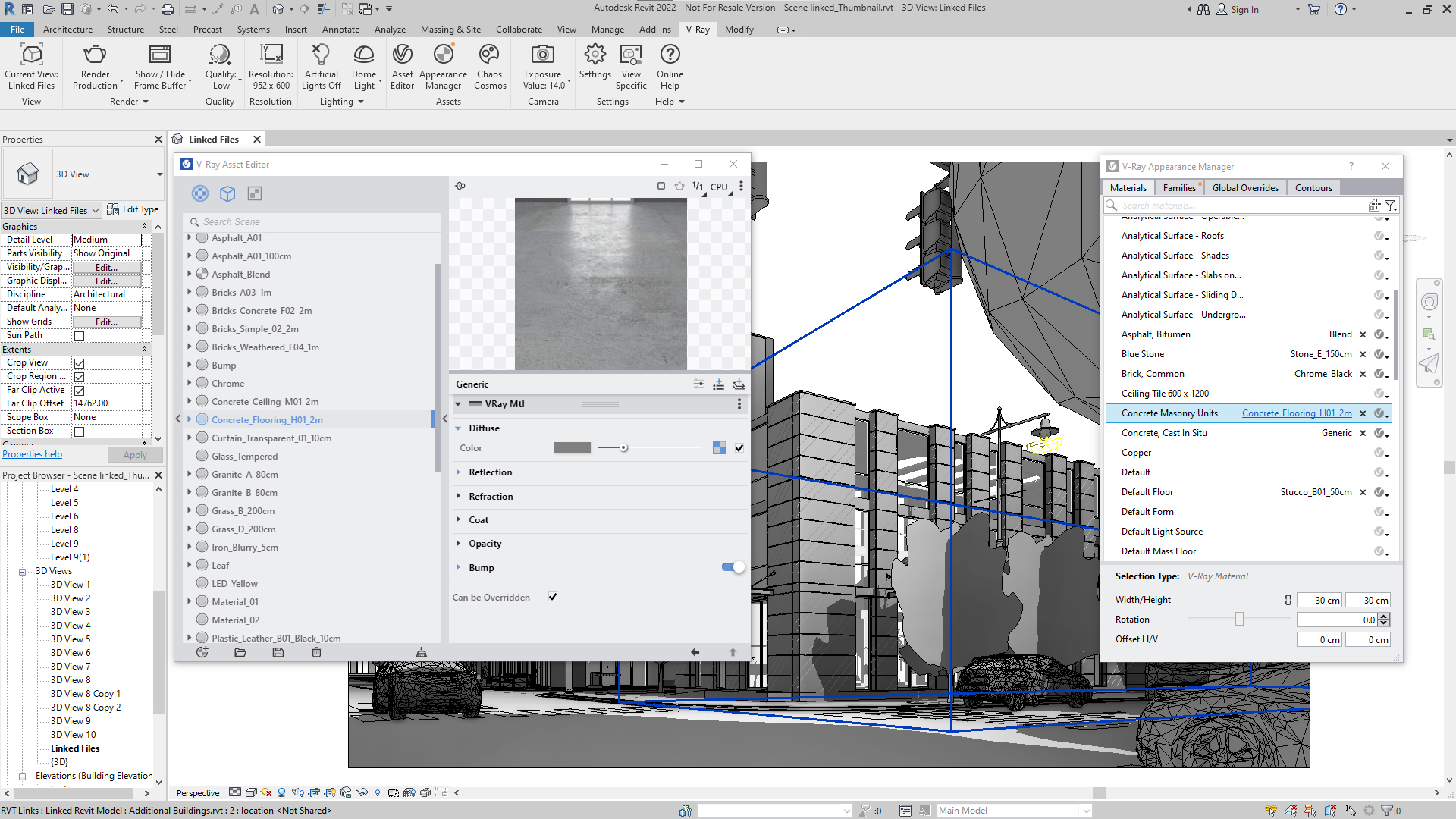Click the Appearance Manager ribbon icon

[443, 55]
